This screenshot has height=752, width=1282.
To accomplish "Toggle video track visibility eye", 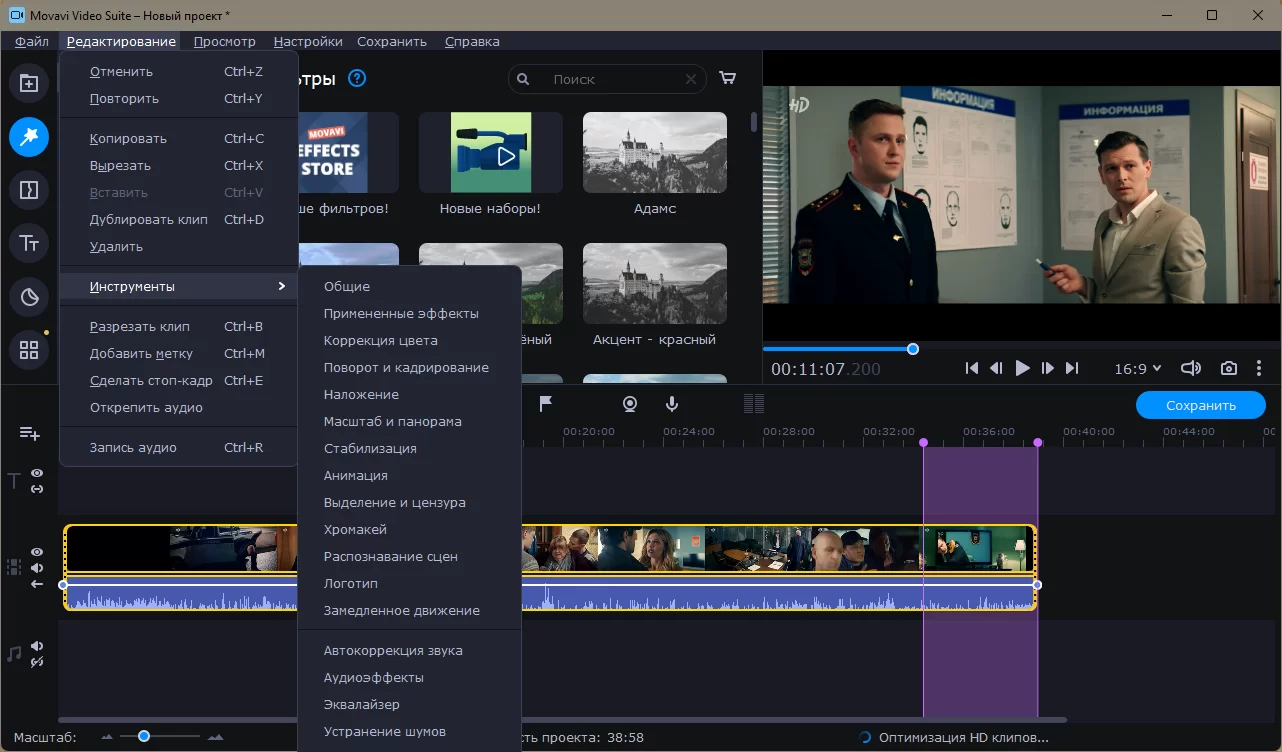I will click(x=37, y=552).
